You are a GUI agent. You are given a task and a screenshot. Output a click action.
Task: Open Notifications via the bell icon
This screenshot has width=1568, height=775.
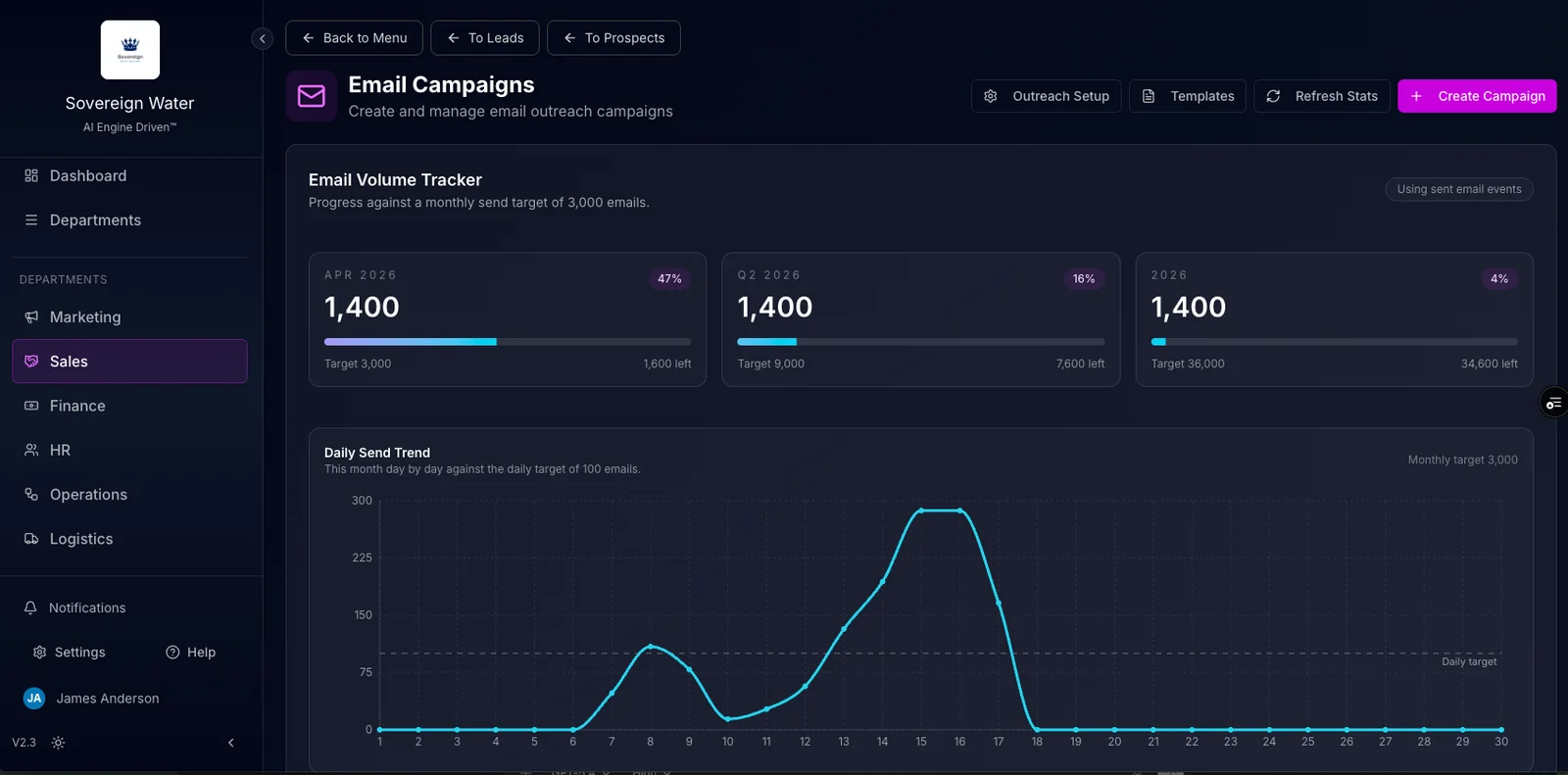pyautogui.click(x=31, y=607)
